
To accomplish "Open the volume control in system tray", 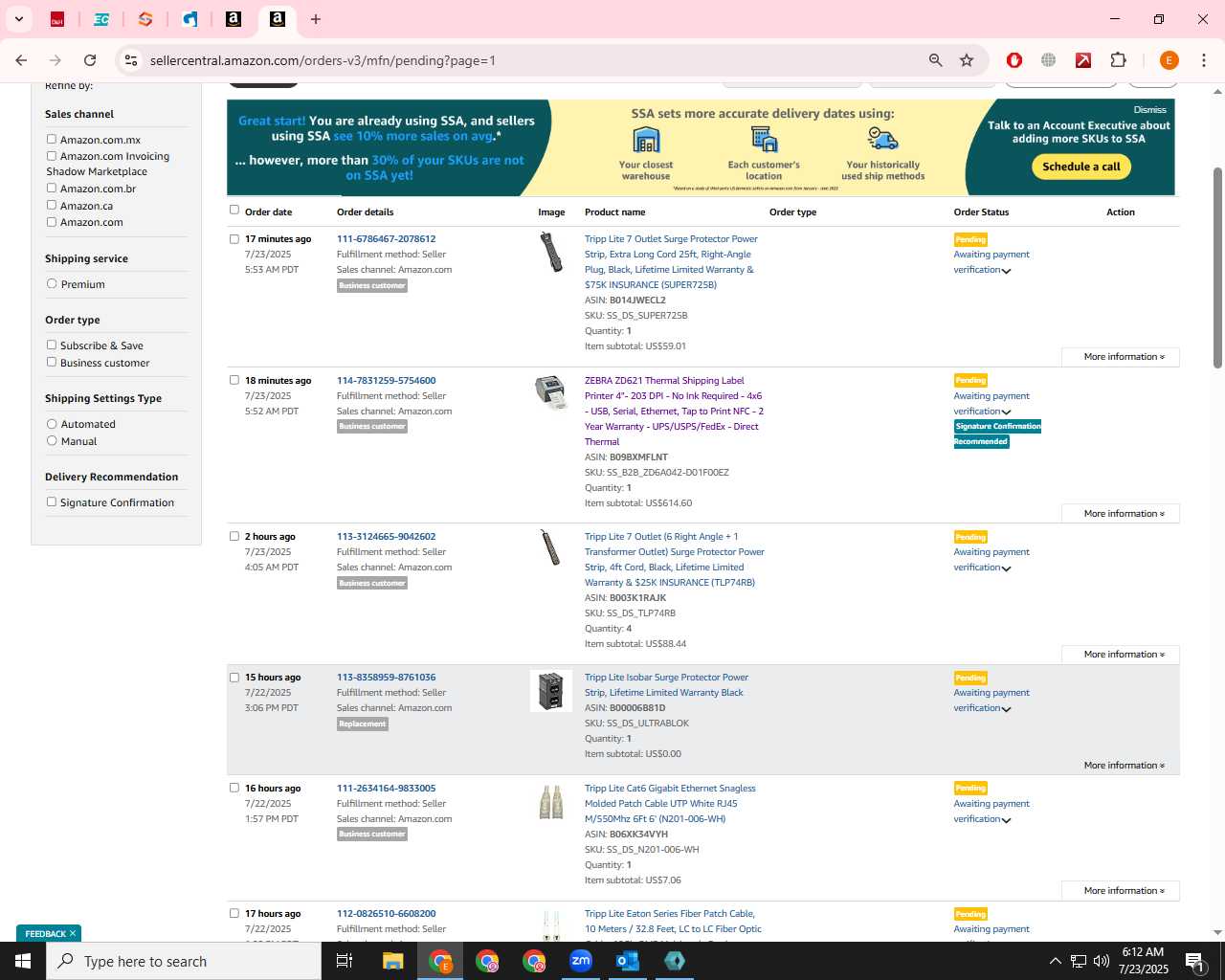I will pos(1102,961).
